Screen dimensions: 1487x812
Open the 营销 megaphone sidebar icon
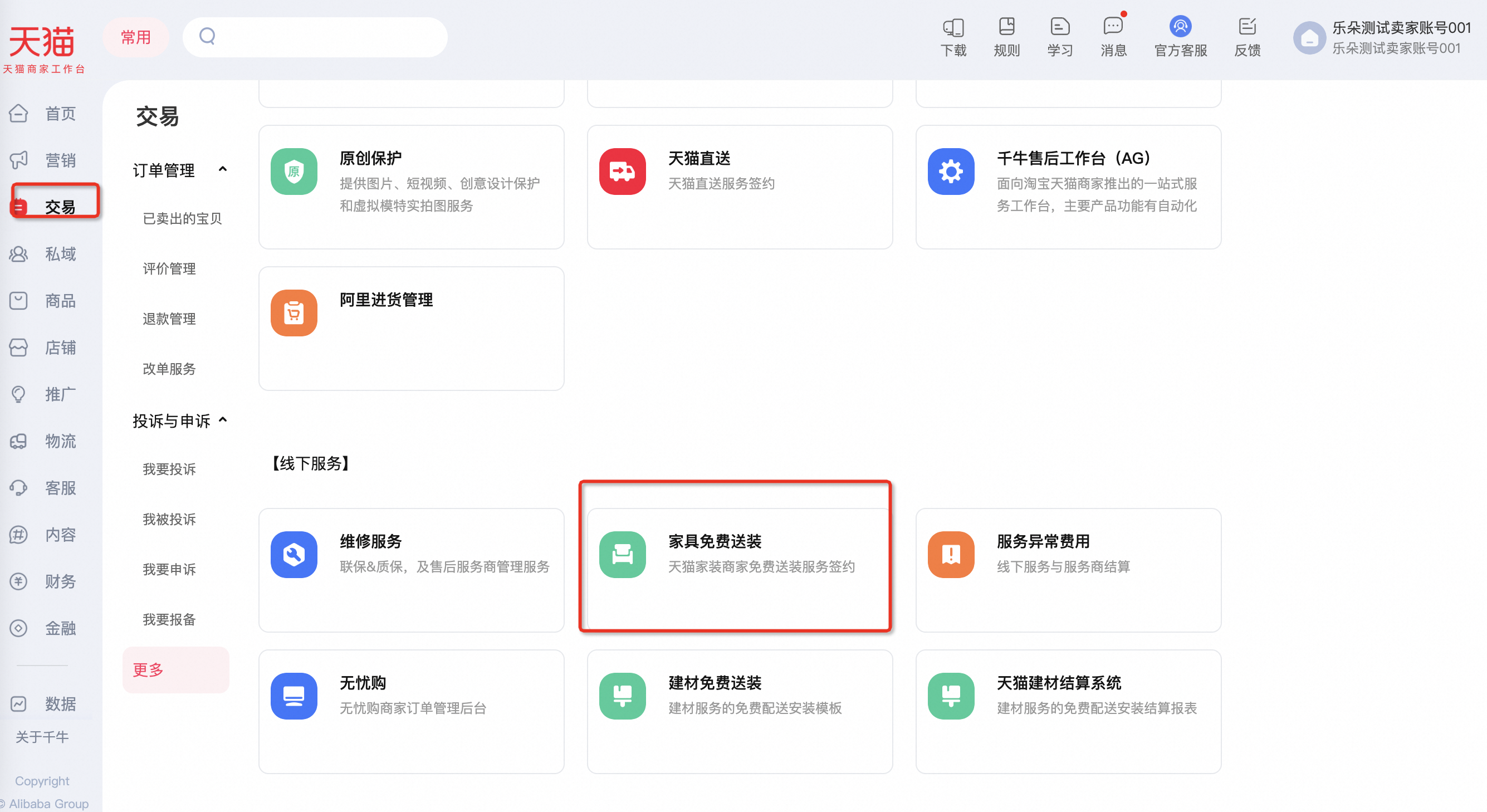click(18, 160)
